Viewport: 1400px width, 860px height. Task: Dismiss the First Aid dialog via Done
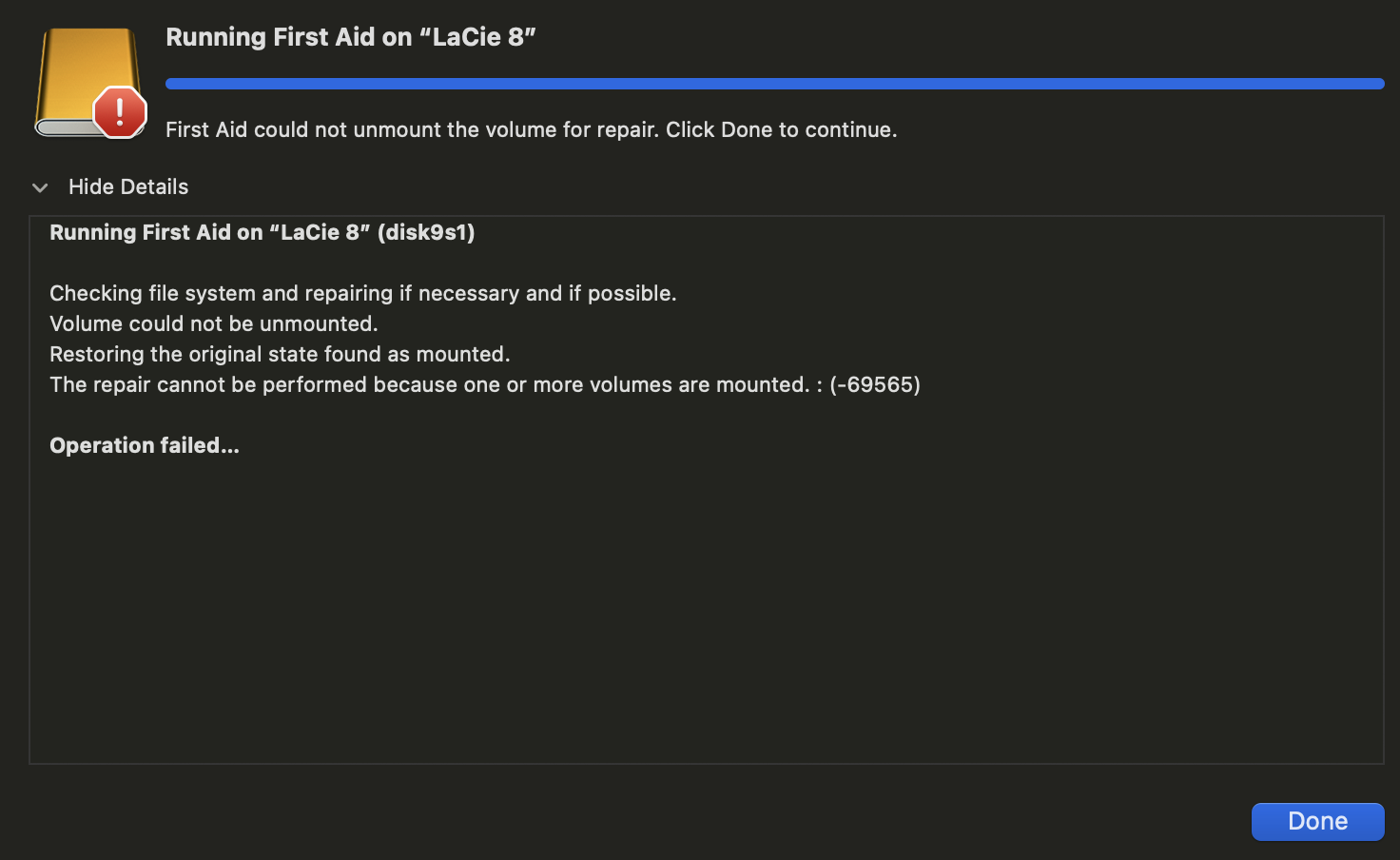tap(1317, 821)
